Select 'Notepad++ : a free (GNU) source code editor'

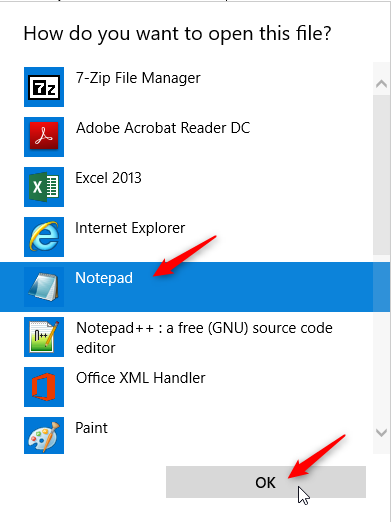pos(204,338)
